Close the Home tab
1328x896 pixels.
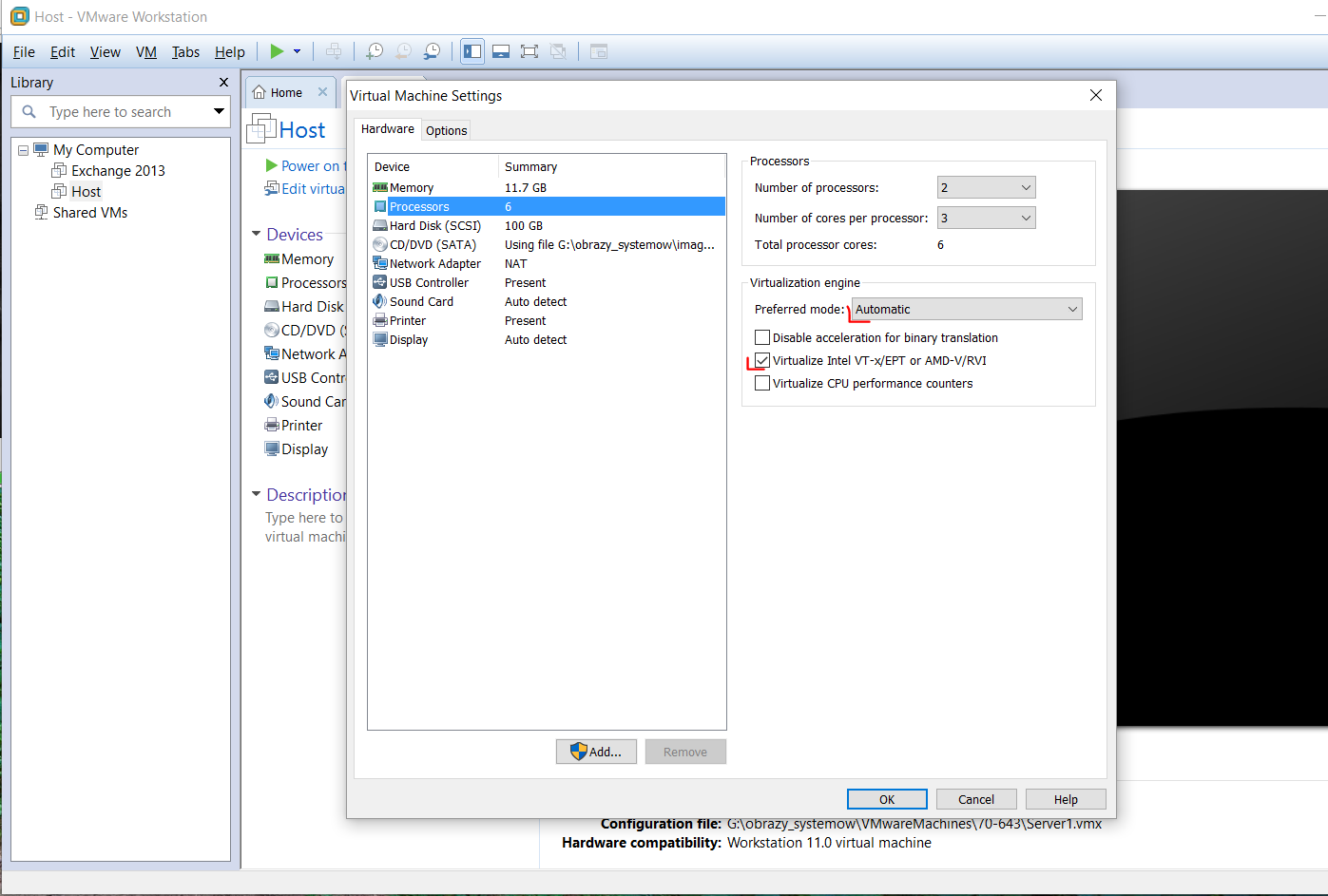click(x=322, y=92)
